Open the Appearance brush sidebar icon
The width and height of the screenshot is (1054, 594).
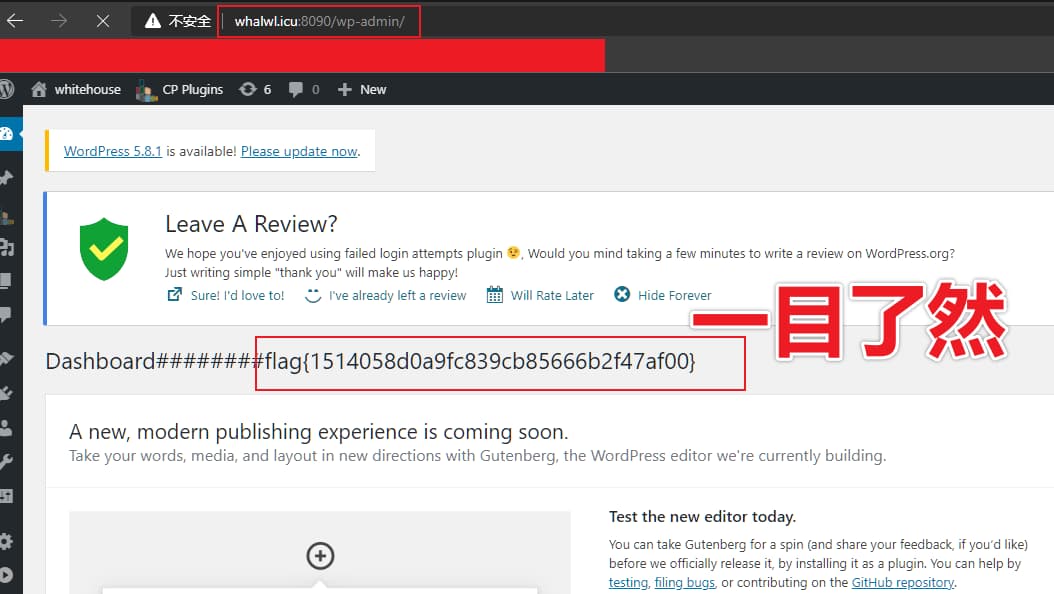[7, 358]
